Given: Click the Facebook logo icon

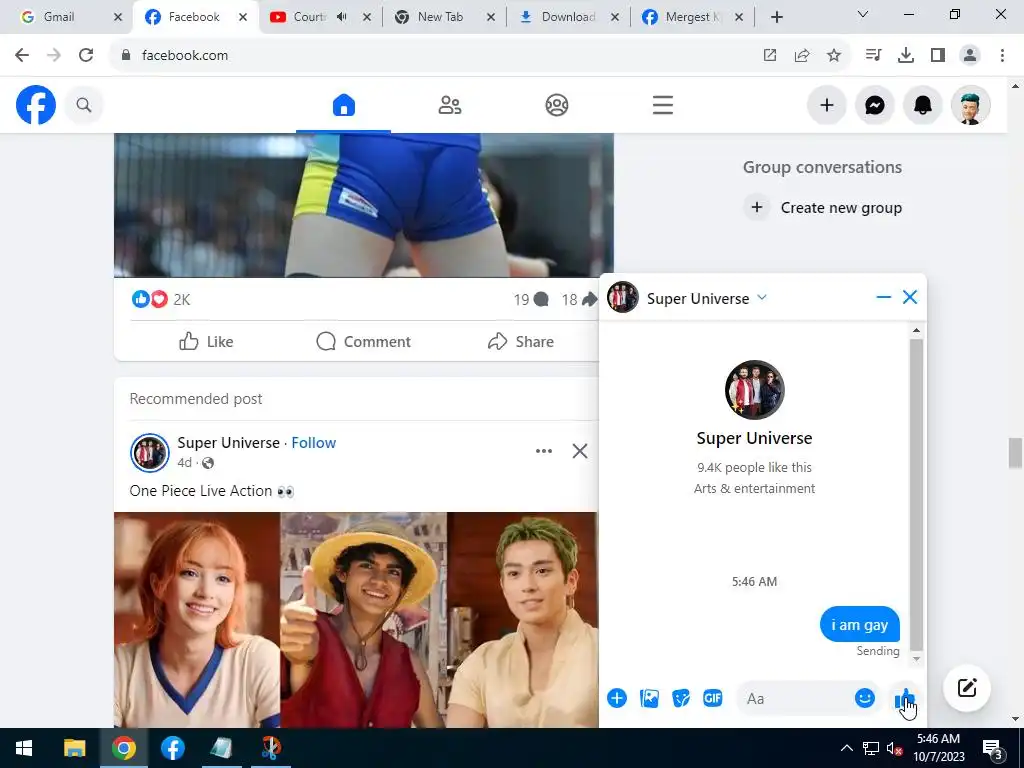Looking at the screenshot, I should (36, 105).
